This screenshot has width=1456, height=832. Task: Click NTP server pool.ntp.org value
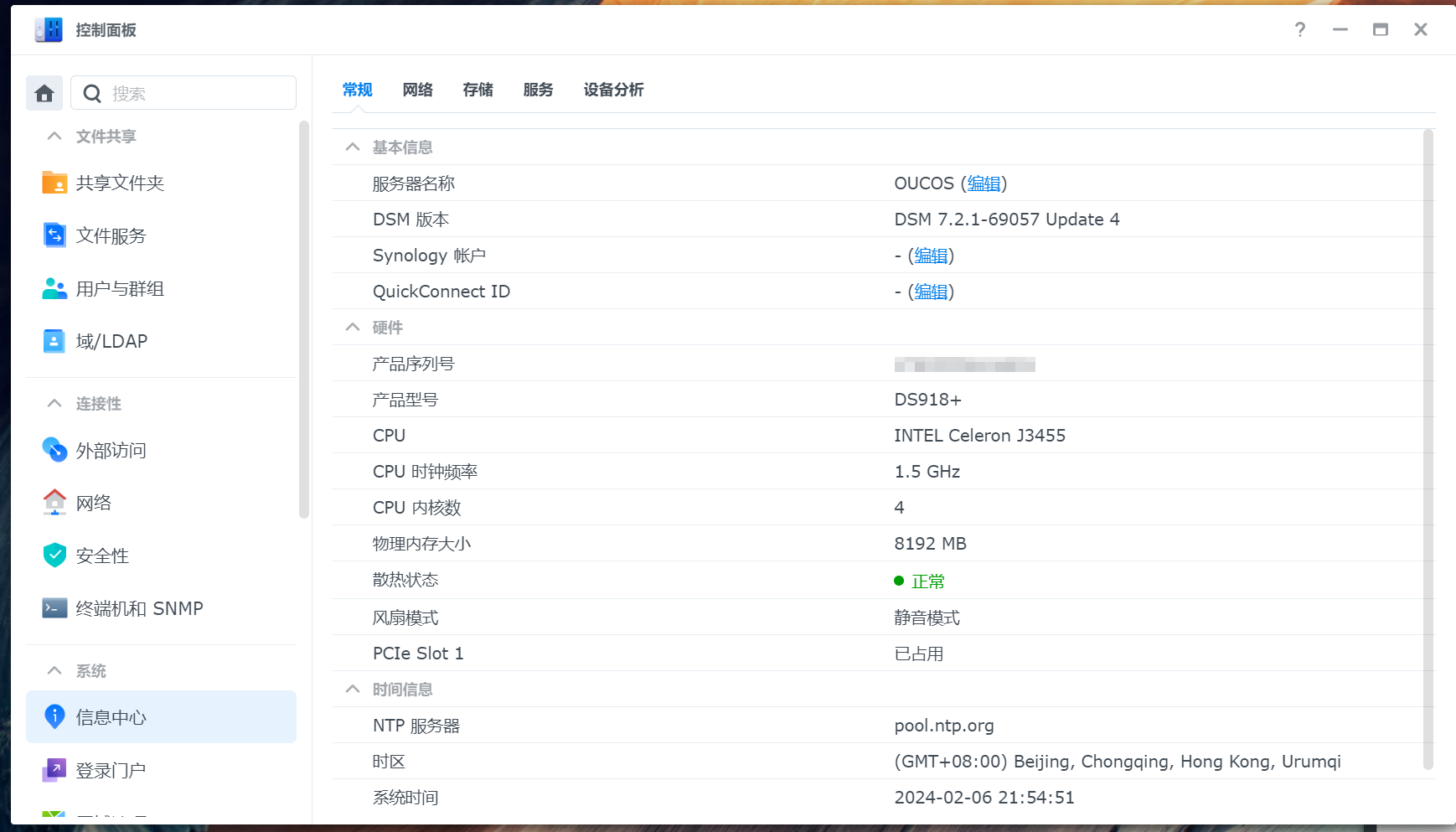click(x=944, y=726)
